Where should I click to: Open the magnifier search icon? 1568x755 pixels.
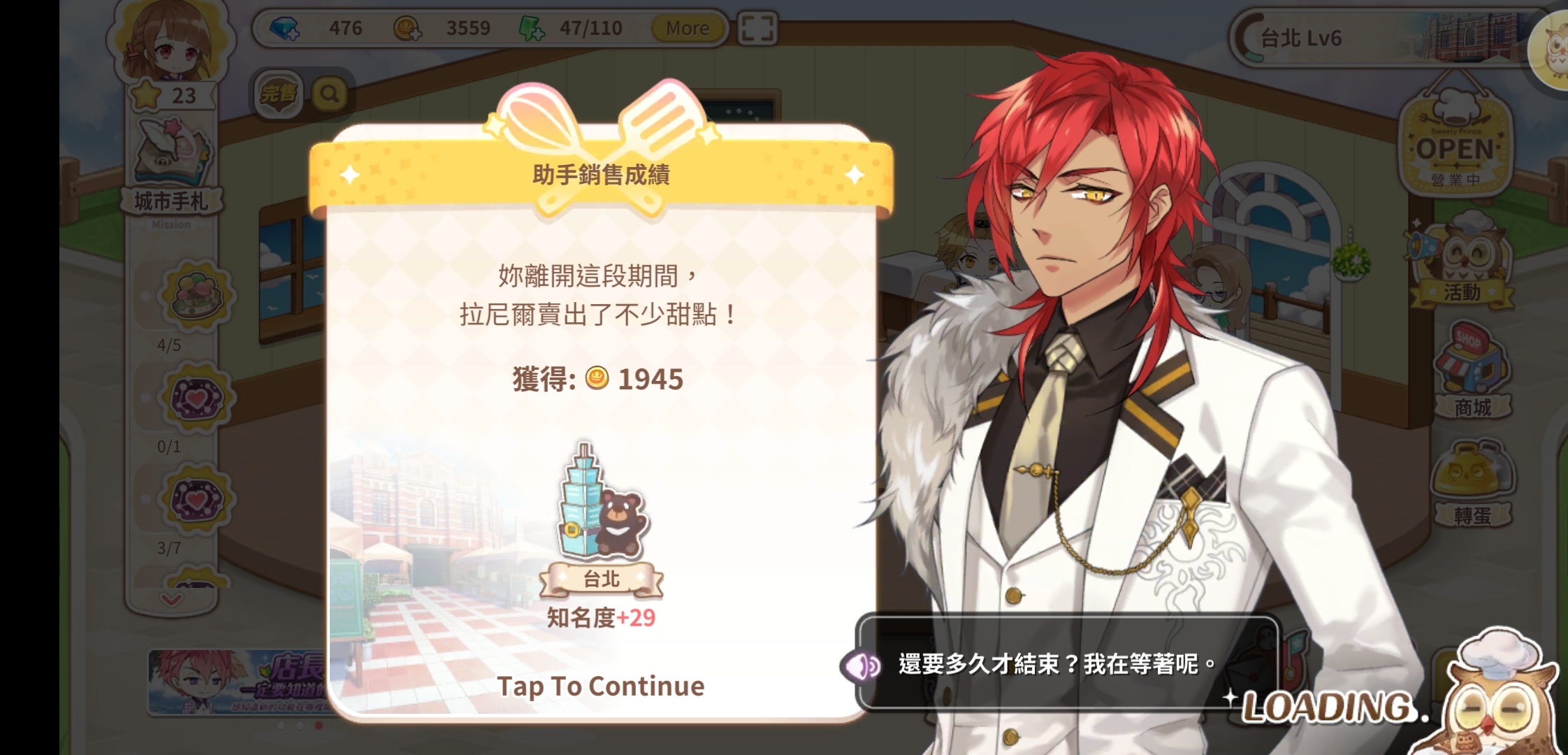[329, 94]
